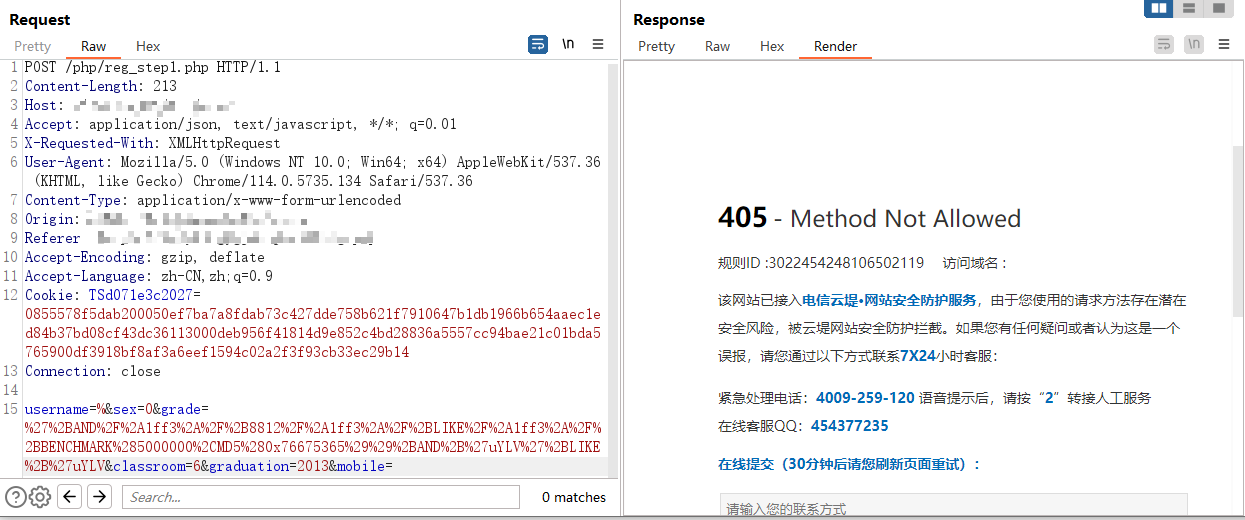Viewport: 1245px width, 520px height.
Task: Click the Content-Length: 213 header line
Action: (101, 86)
